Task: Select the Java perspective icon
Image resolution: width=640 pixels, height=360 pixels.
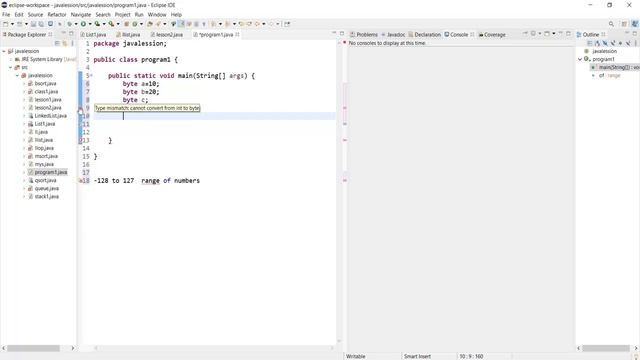Action: [635, 24]
